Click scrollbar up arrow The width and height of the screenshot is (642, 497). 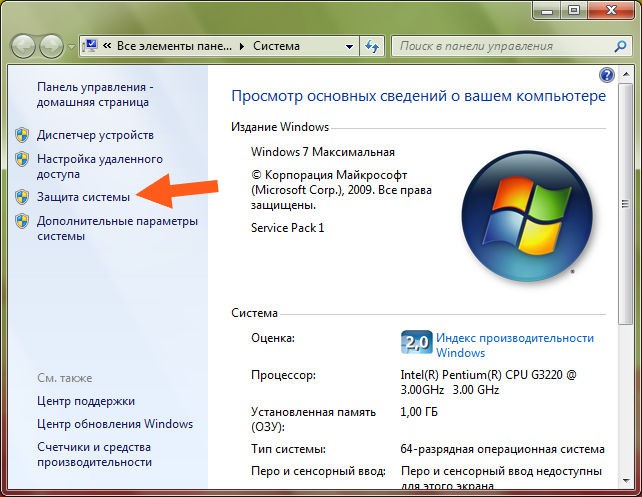pyautogui.click(x=626, y=75)
